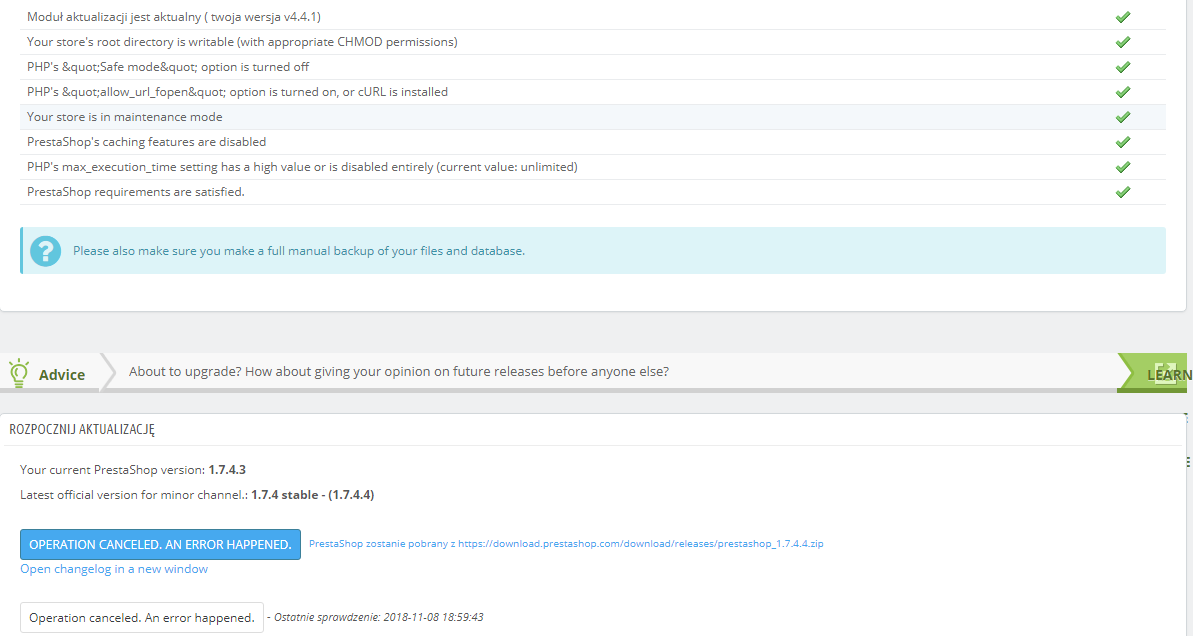Click checkmark beside Safe mode turned off
Viewport: 1193px width, 636px height.
pos(1122,67)
